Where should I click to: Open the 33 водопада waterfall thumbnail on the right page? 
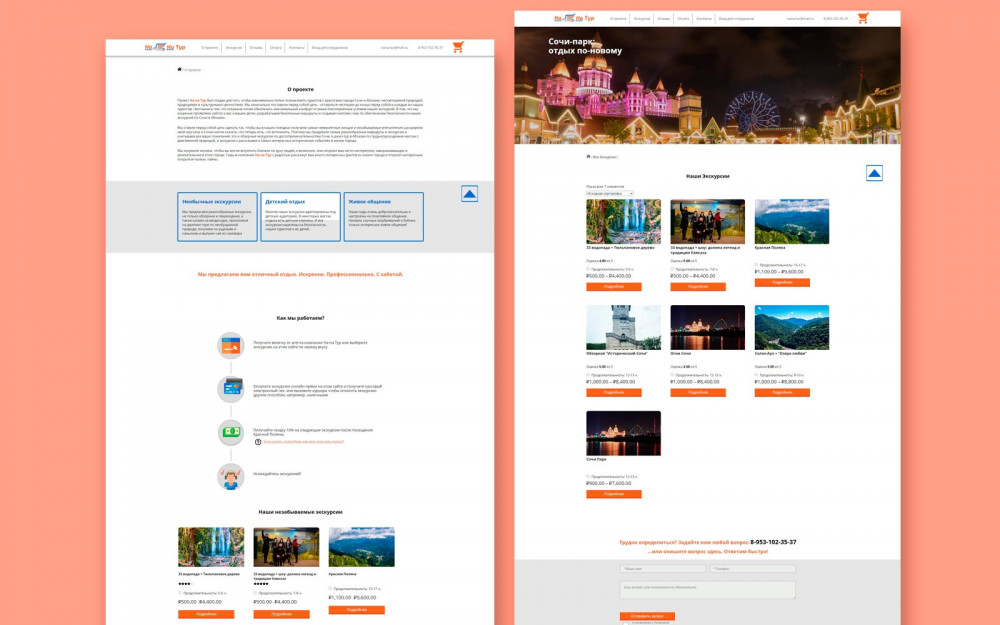(x=623, y=221)
